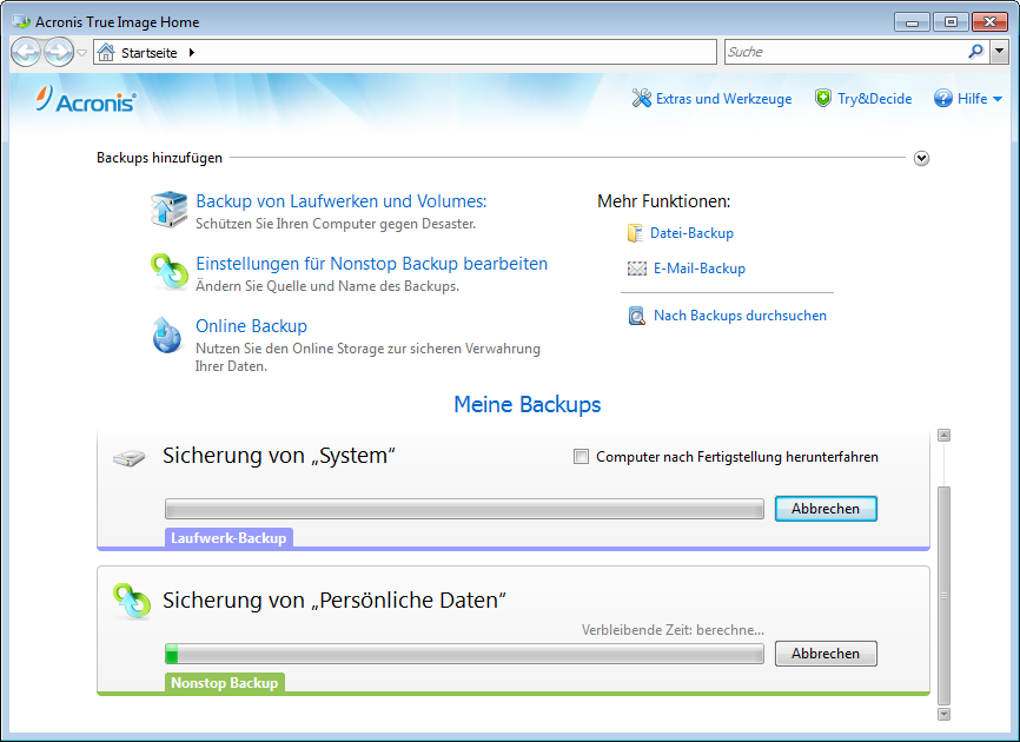Open Einstellungen für Nonstop Backup bearbeiten
This screenshot has height=742, width=1020.
point(371,264)
